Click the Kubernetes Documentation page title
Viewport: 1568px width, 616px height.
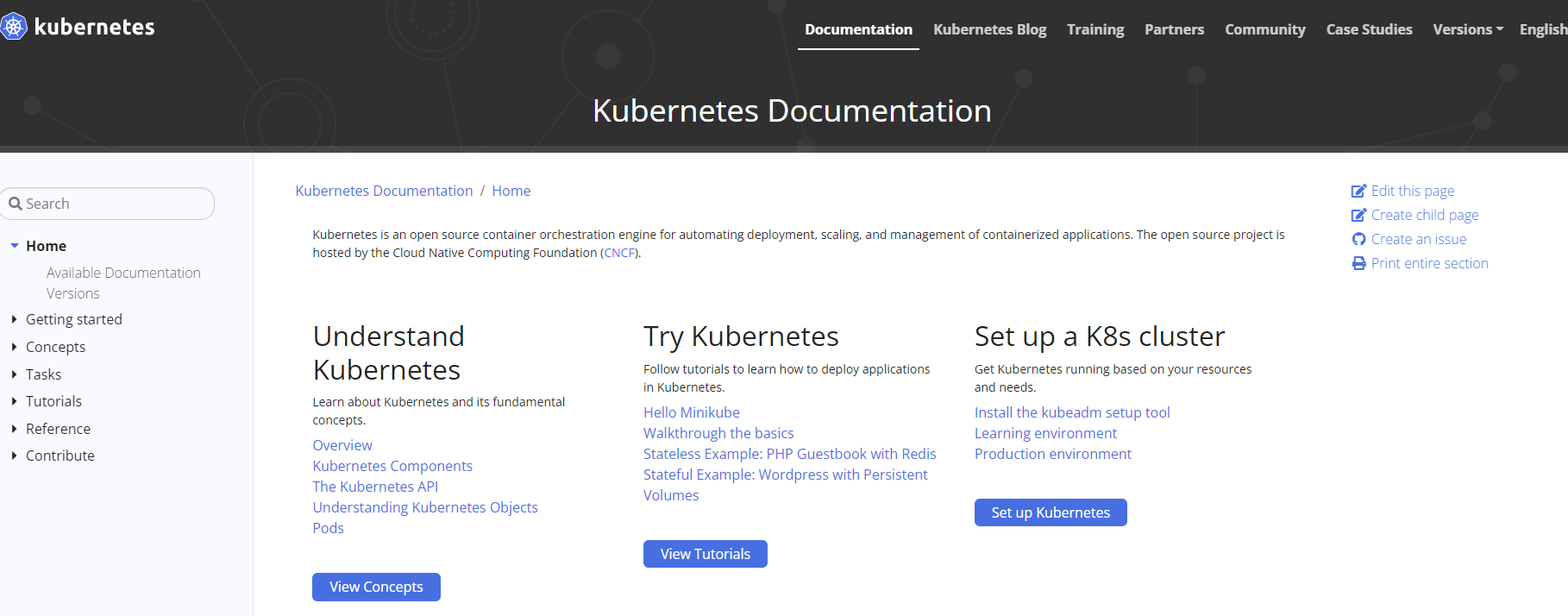pos(792,110)
